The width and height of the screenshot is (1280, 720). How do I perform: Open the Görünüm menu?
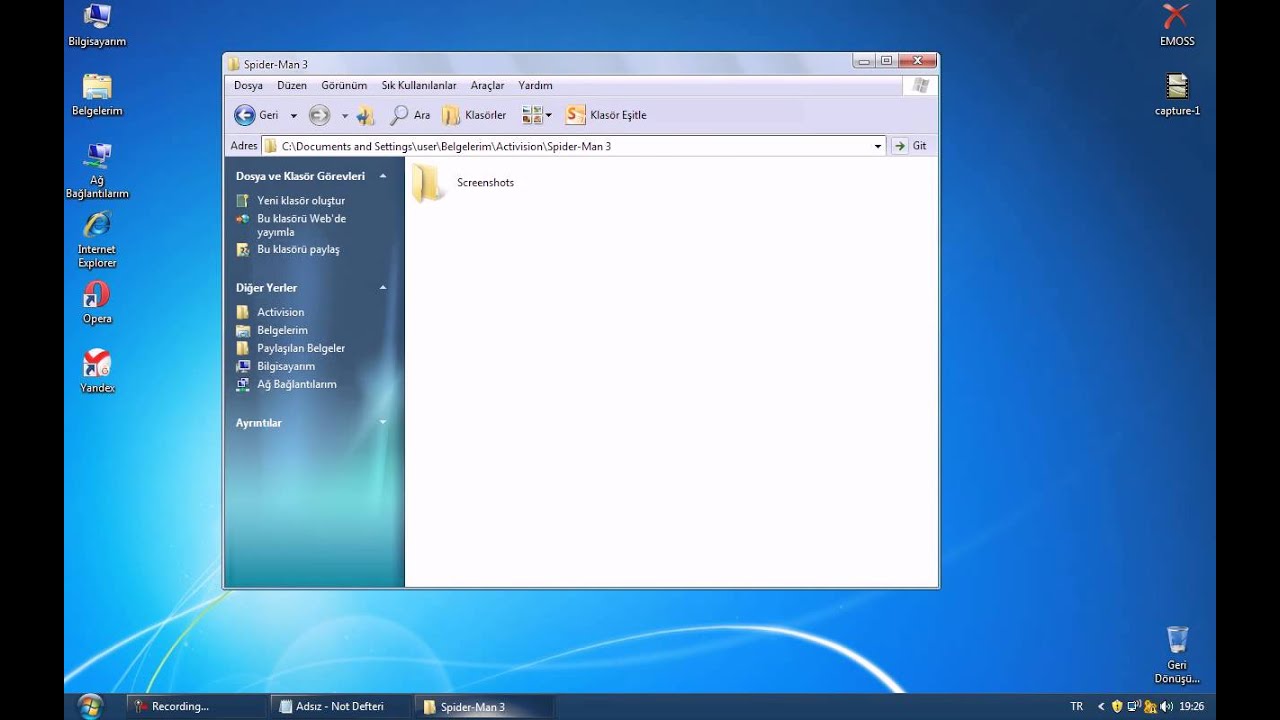pos(344,86)
